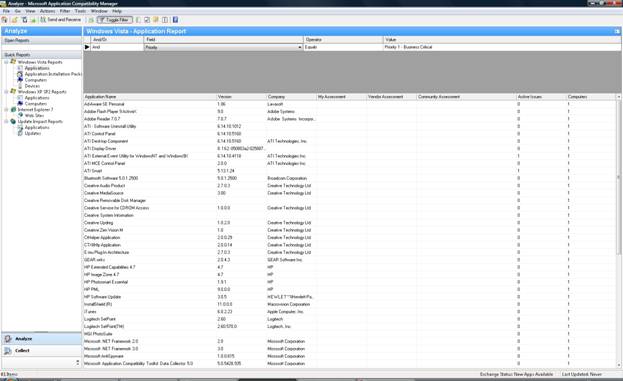The width and height of the screenshot is (623, 381).
Task: Open the Help menu
Action: (x=117, y=11)
